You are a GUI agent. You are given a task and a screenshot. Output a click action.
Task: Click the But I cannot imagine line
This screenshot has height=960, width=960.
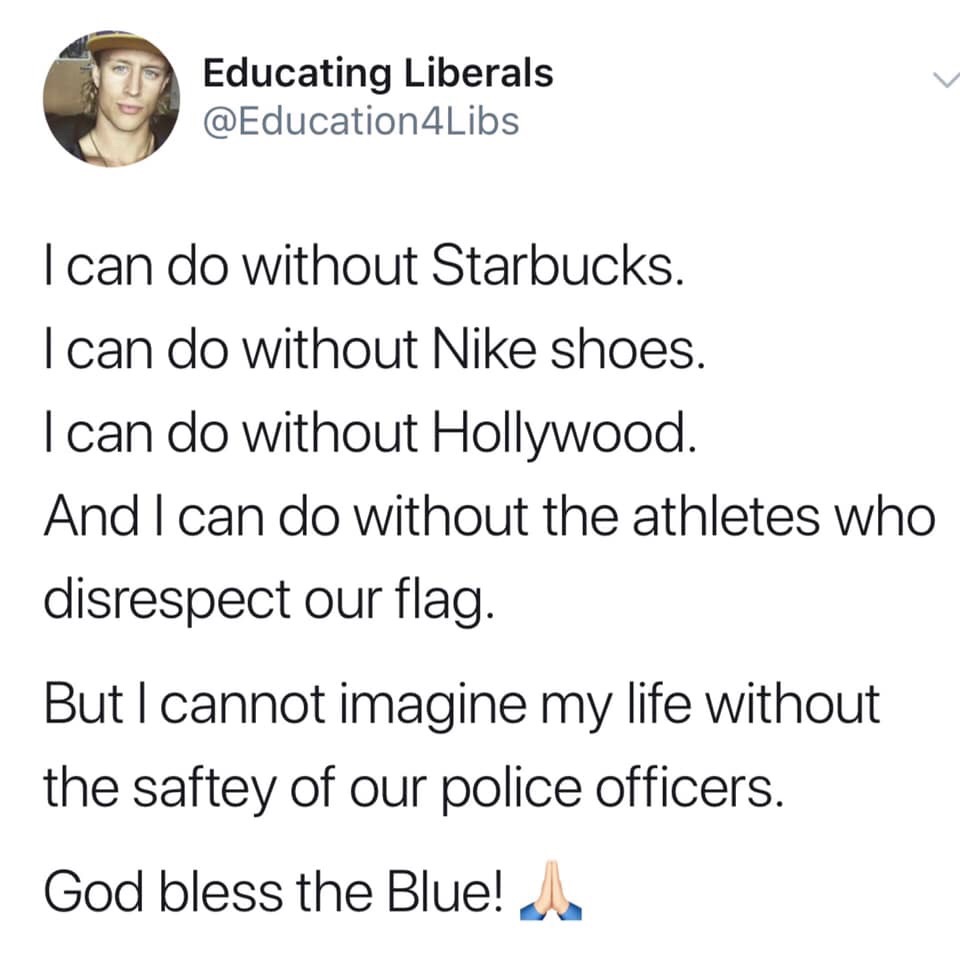462,706
